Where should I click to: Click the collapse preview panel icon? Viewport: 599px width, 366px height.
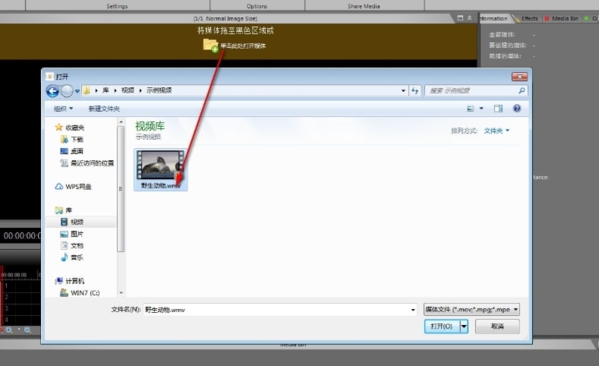point(469,18)
